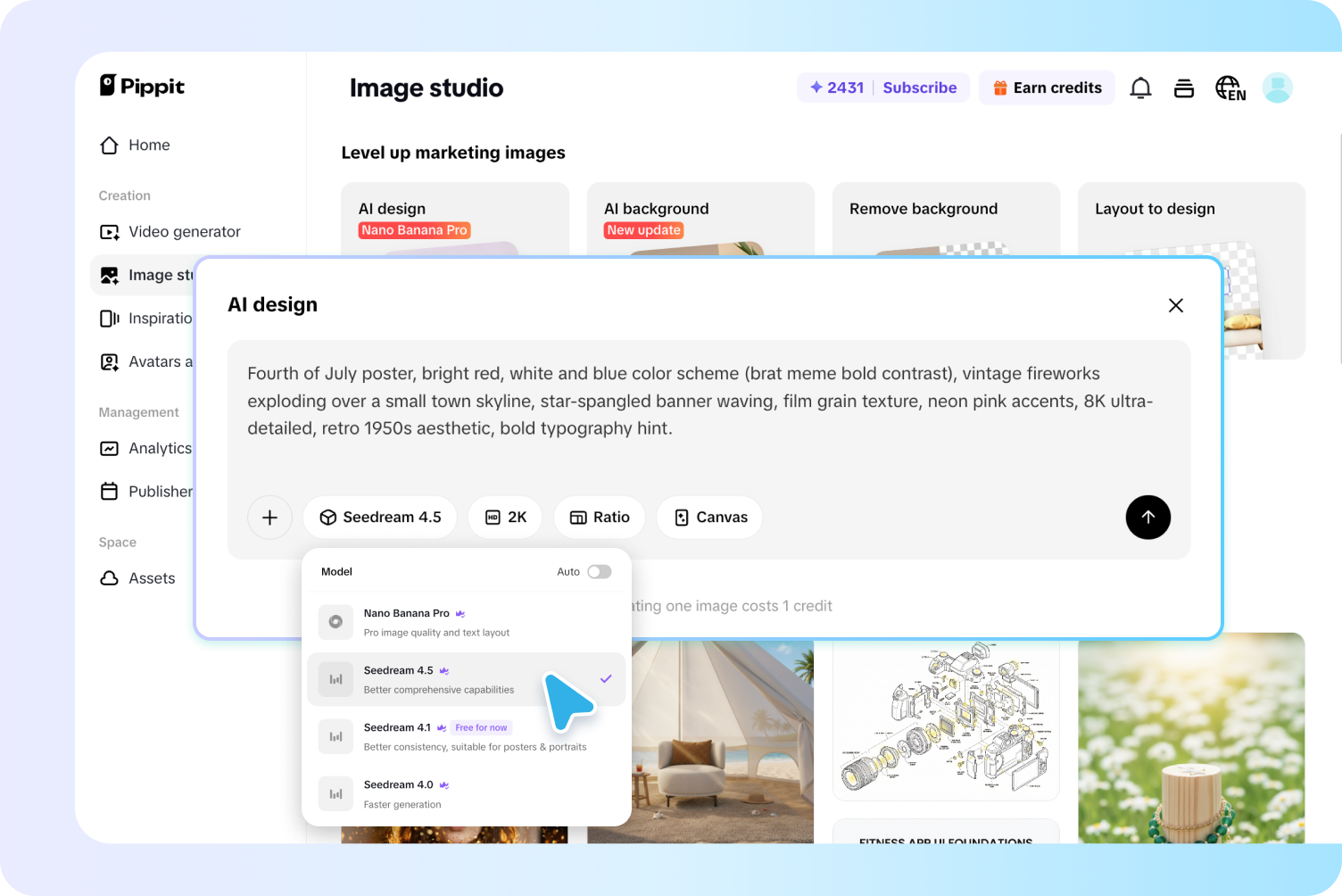Click the Subscribe link
The image size is (1342, 896).
click(x=919, y=87)
